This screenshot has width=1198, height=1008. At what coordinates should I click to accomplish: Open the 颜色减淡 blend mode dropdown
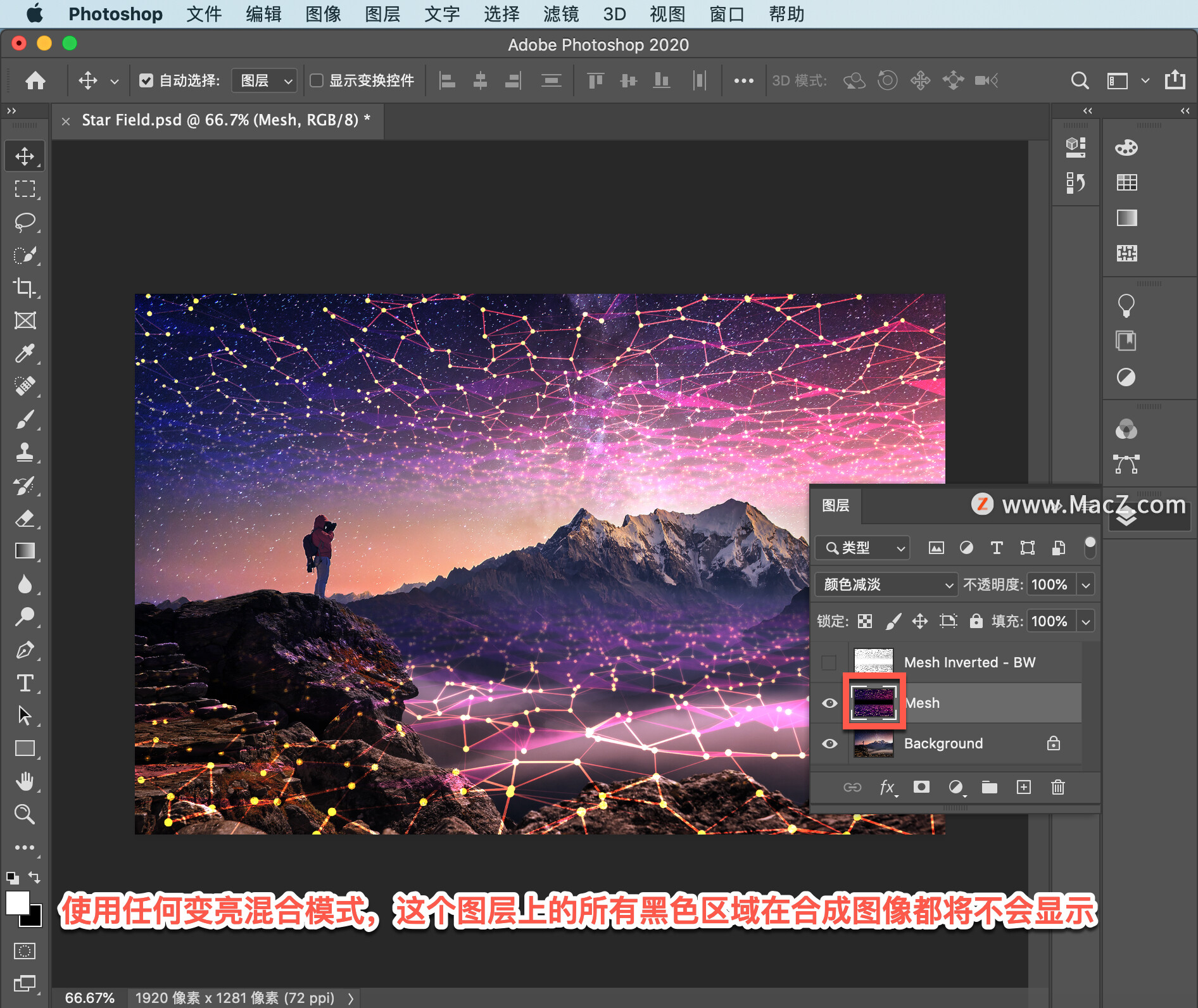(x=885, y=584)
